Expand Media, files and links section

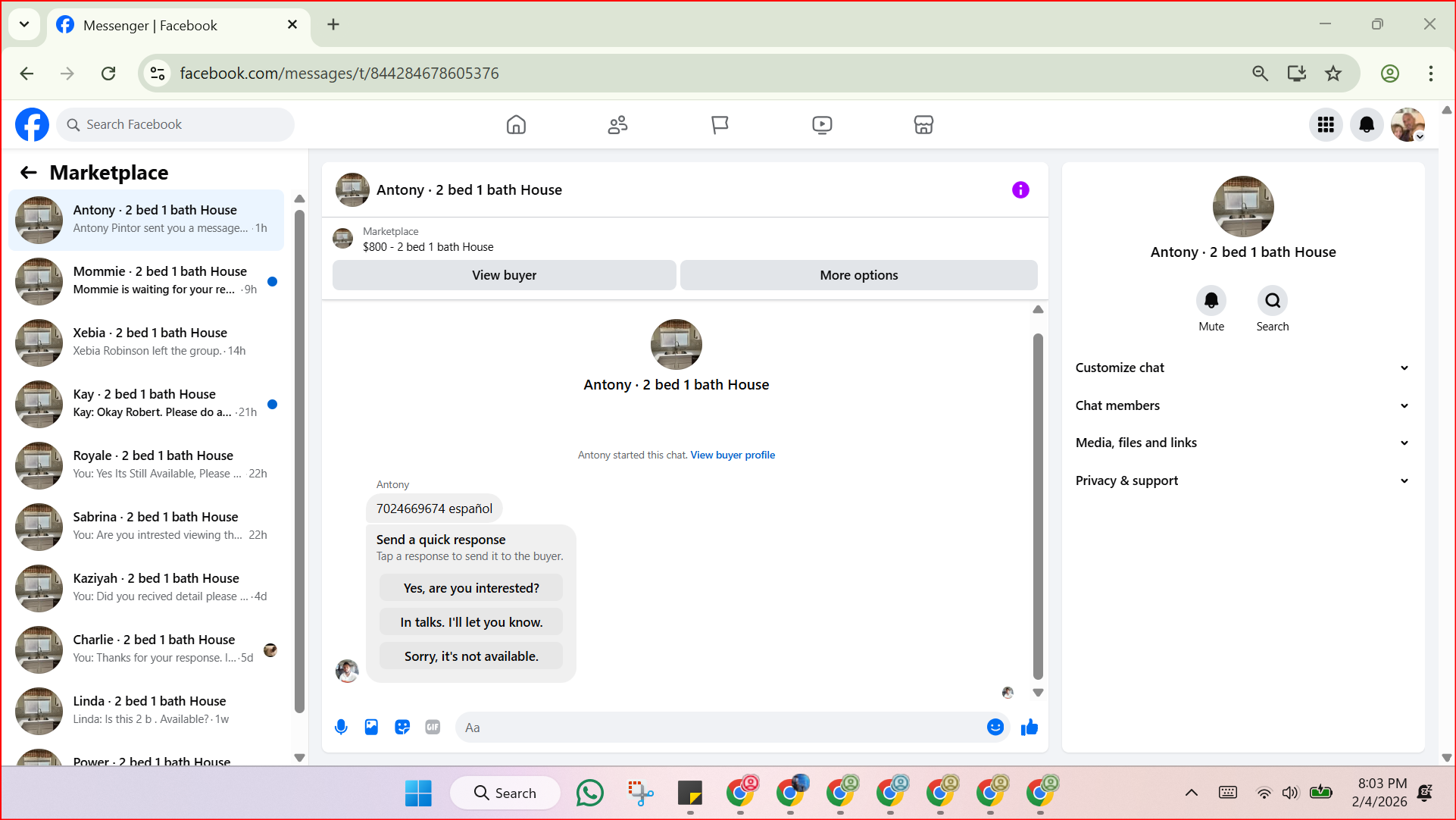(x=1242, y=443)
